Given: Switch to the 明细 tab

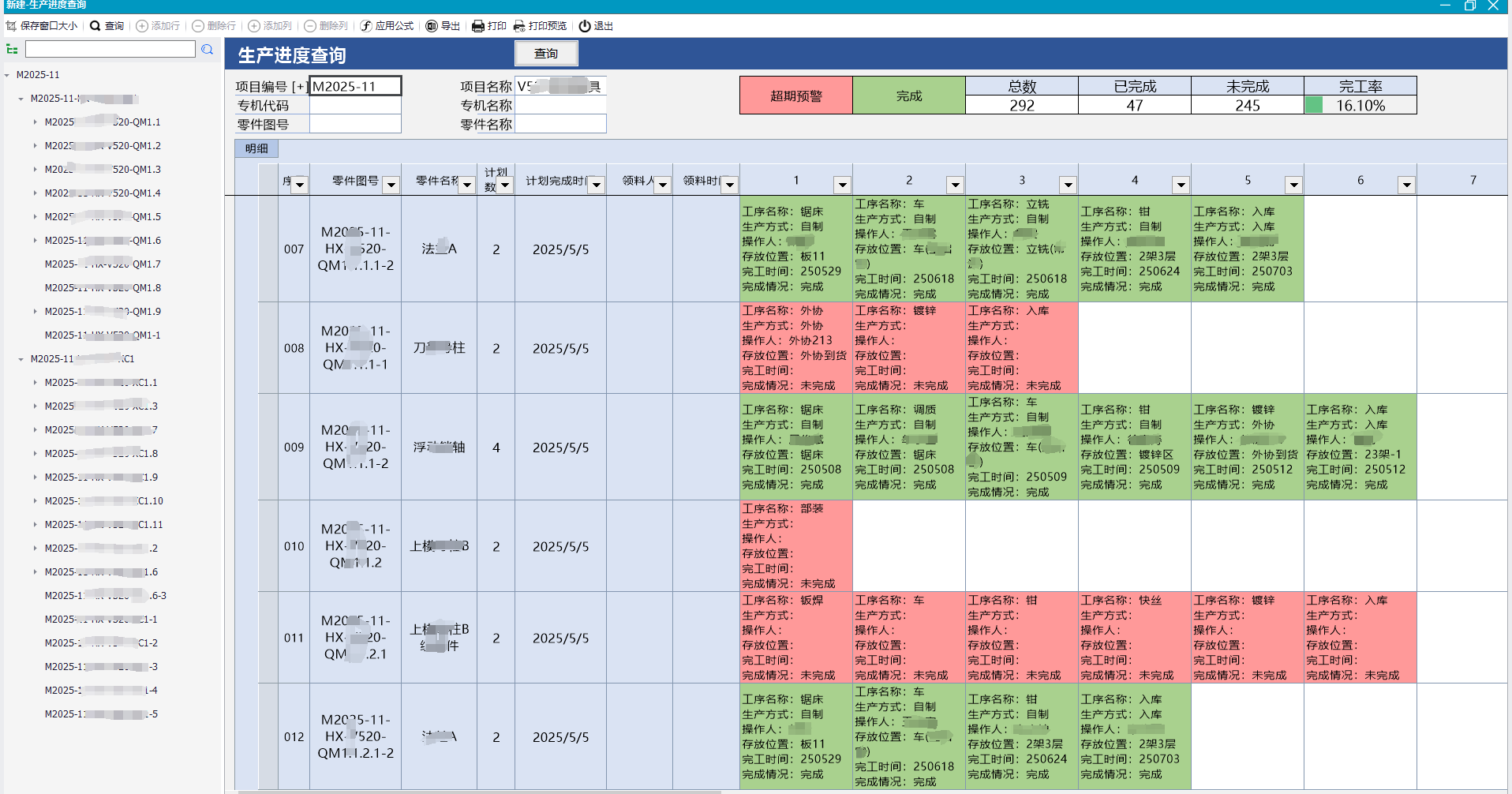Looking at the screenshot, I should coord(256,148).
